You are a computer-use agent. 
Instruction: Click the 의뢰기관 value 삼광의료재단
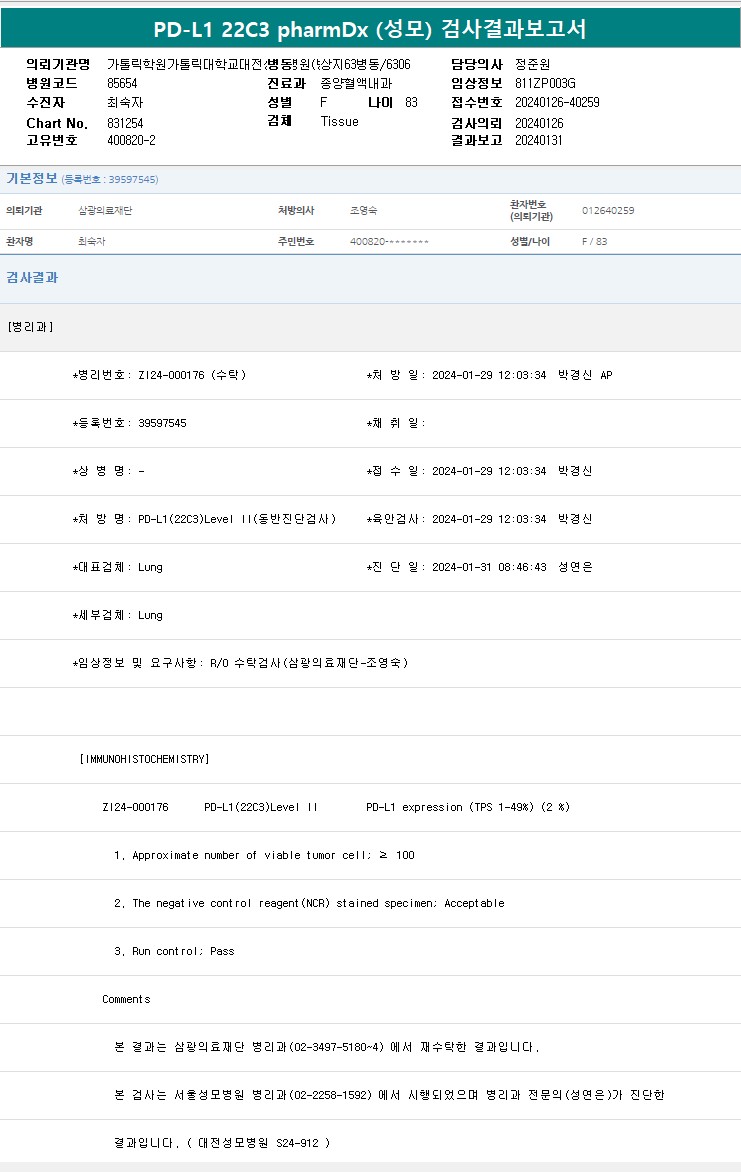tap(105, 211)
